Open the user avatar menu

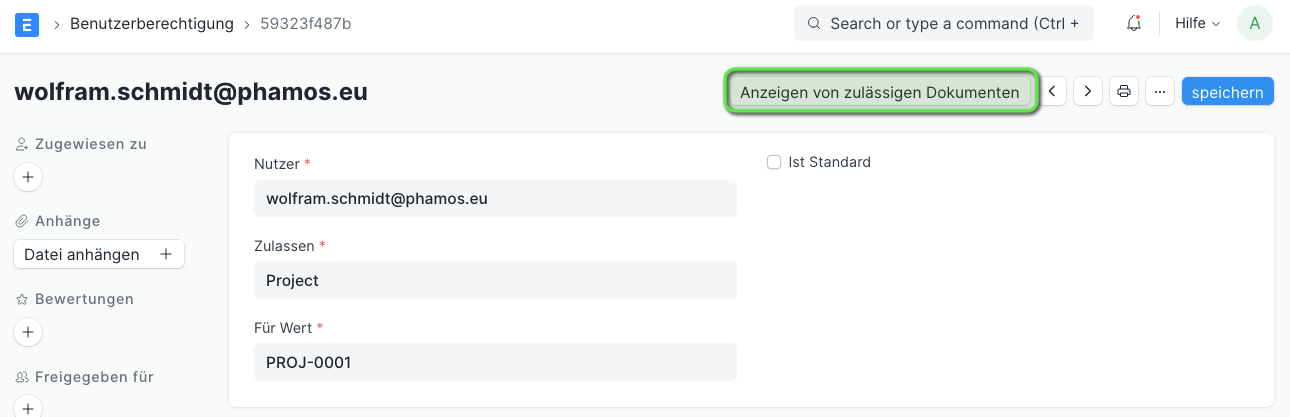pyautogui.click(x=1254, y=23)
